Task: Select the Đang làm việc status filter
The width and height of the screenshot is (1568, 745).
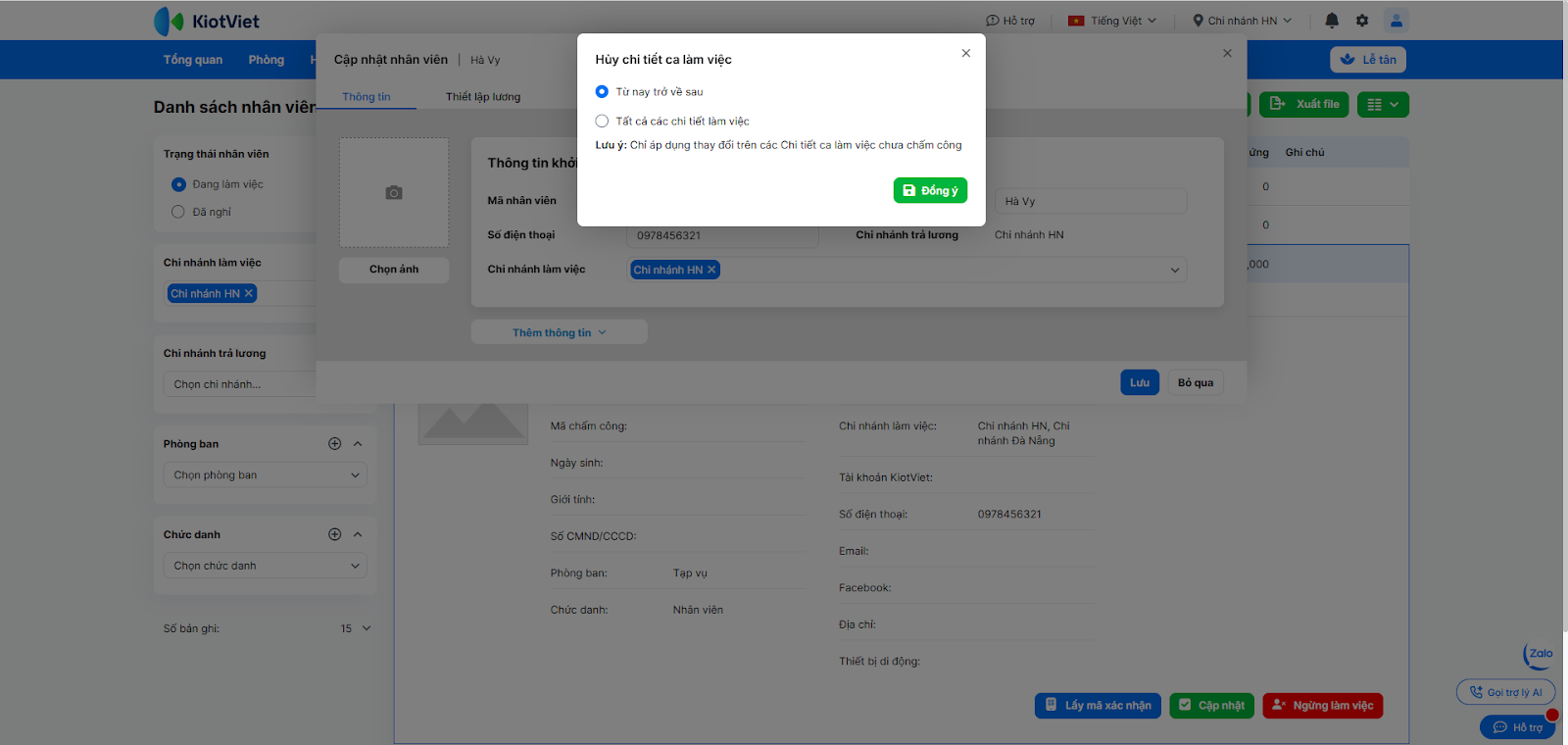Action: coord(178,184)
